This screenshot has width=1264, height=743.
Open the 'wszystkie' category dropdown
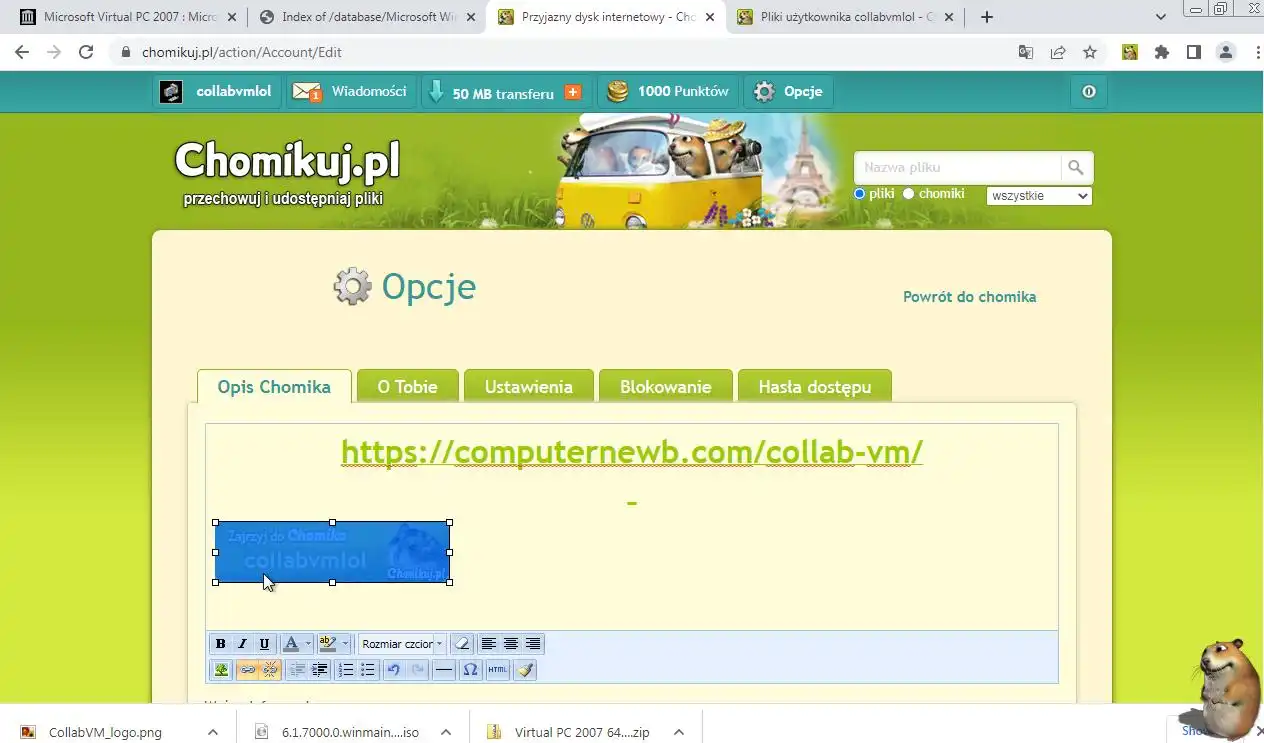pyautogui.click(x=1039, y=196)
